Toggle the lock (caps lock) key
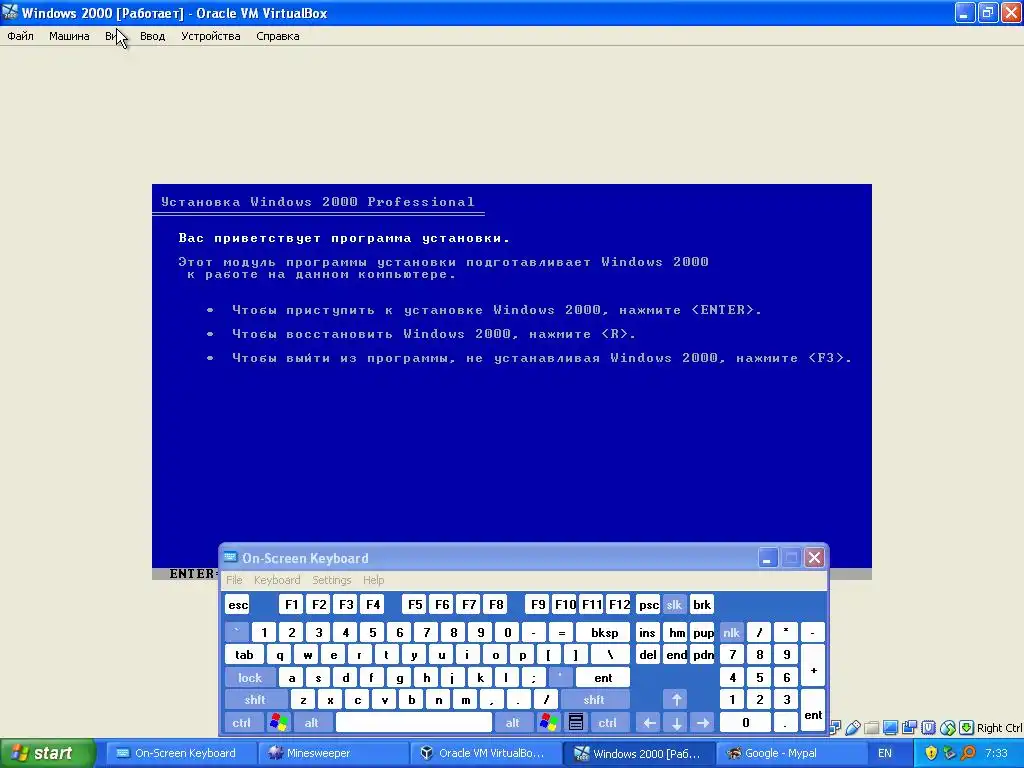The height and width of the screenshot is (768, 1024). click(250, 677)
